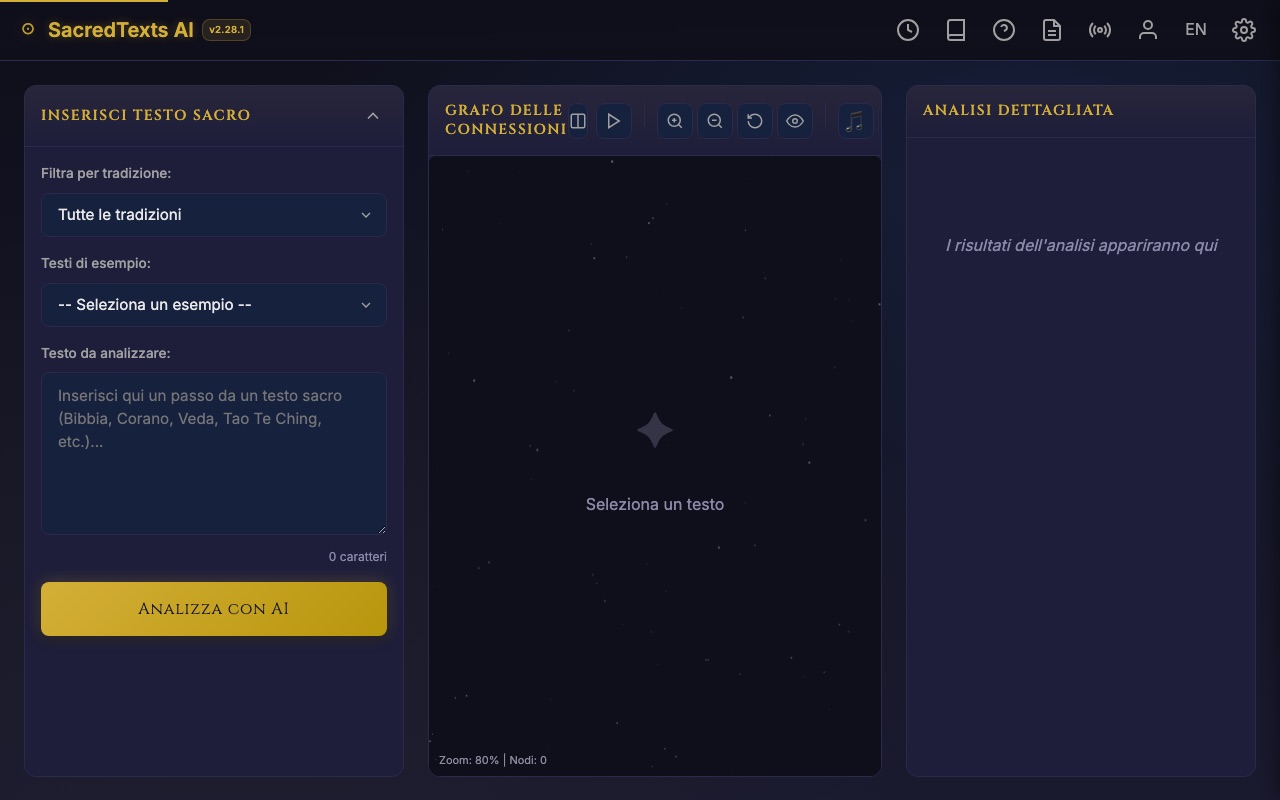Open the history clock icon
This screenshot has width=1280, height=800.
(x=908, y=30)
